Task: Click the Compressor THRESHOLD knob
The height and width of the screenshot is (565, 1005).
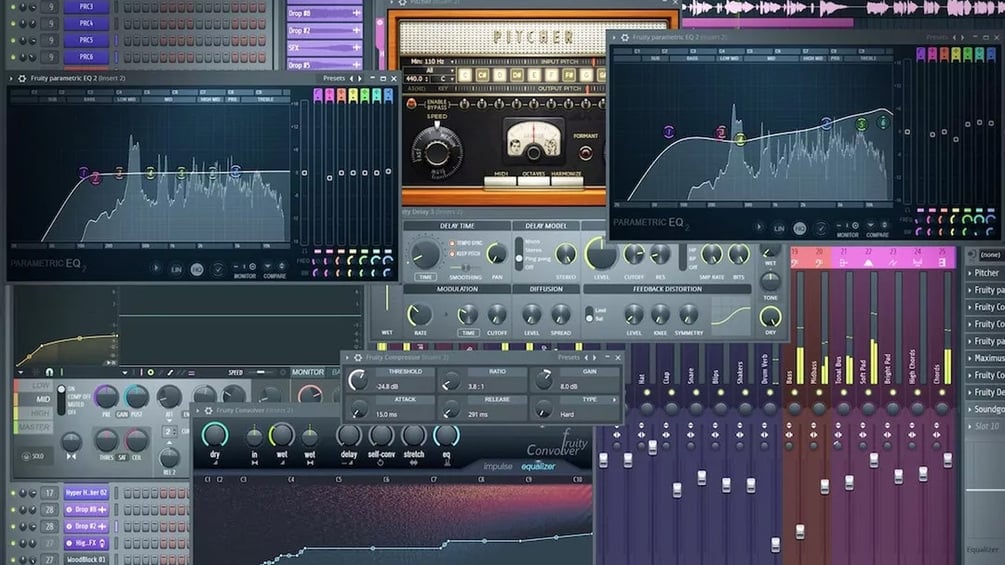Action: click(358, 381)
